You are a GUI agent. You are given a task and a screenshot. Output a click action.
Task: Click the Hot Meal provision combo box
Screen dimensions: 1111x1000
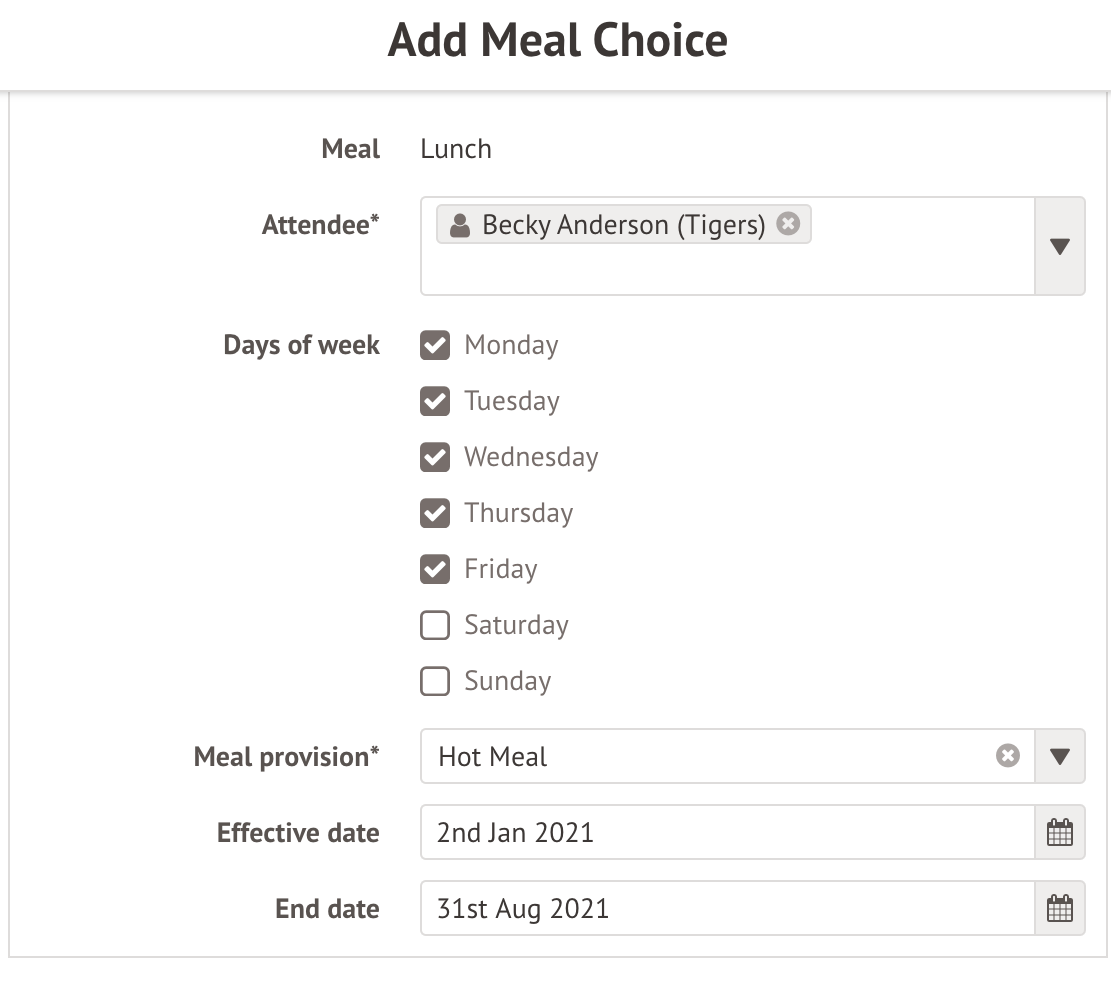pos(700,757)
